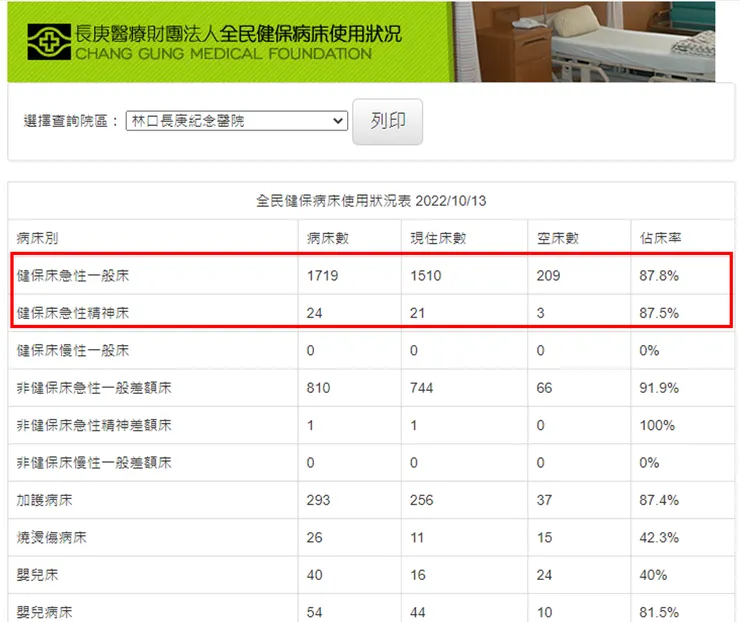
Task: Click the occupancy rate 100%
Action: point(657,425)
